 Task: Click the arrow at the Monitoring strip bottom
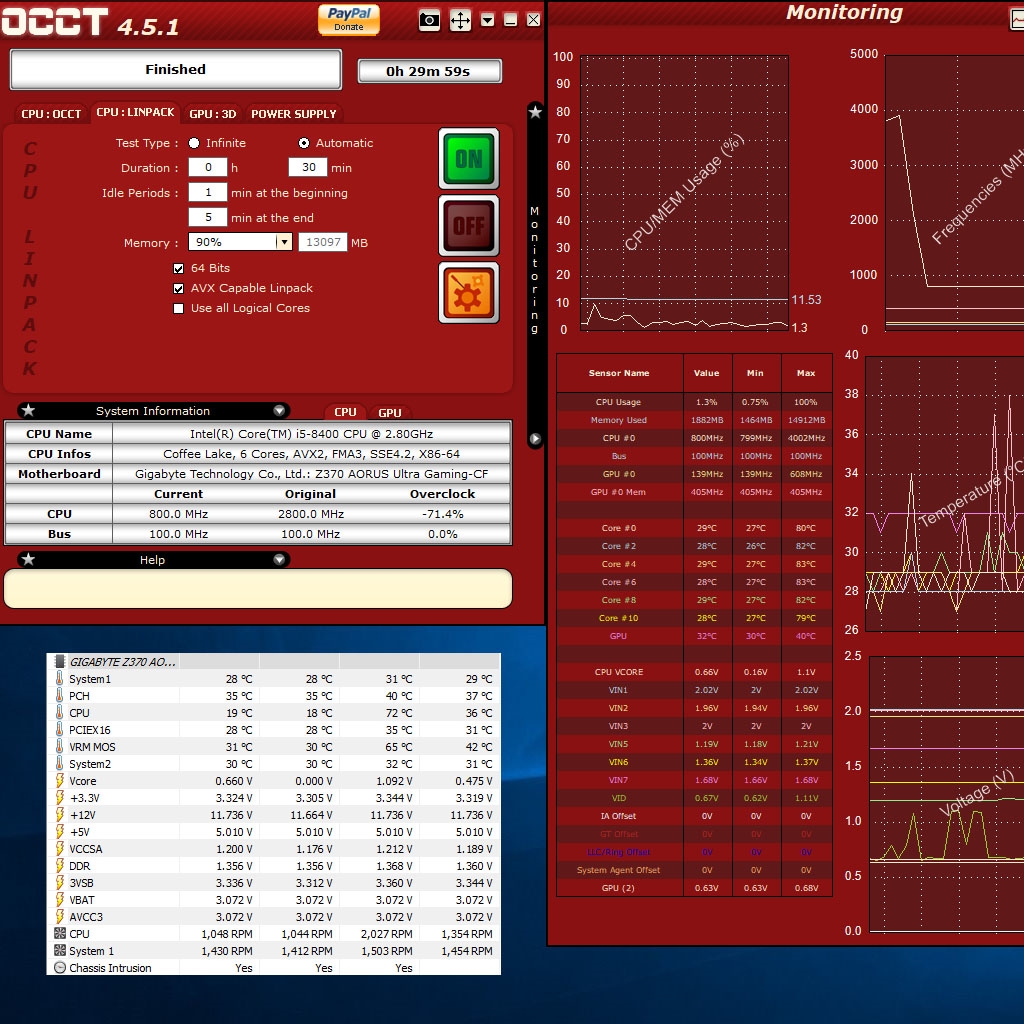[x=535, y=439]
